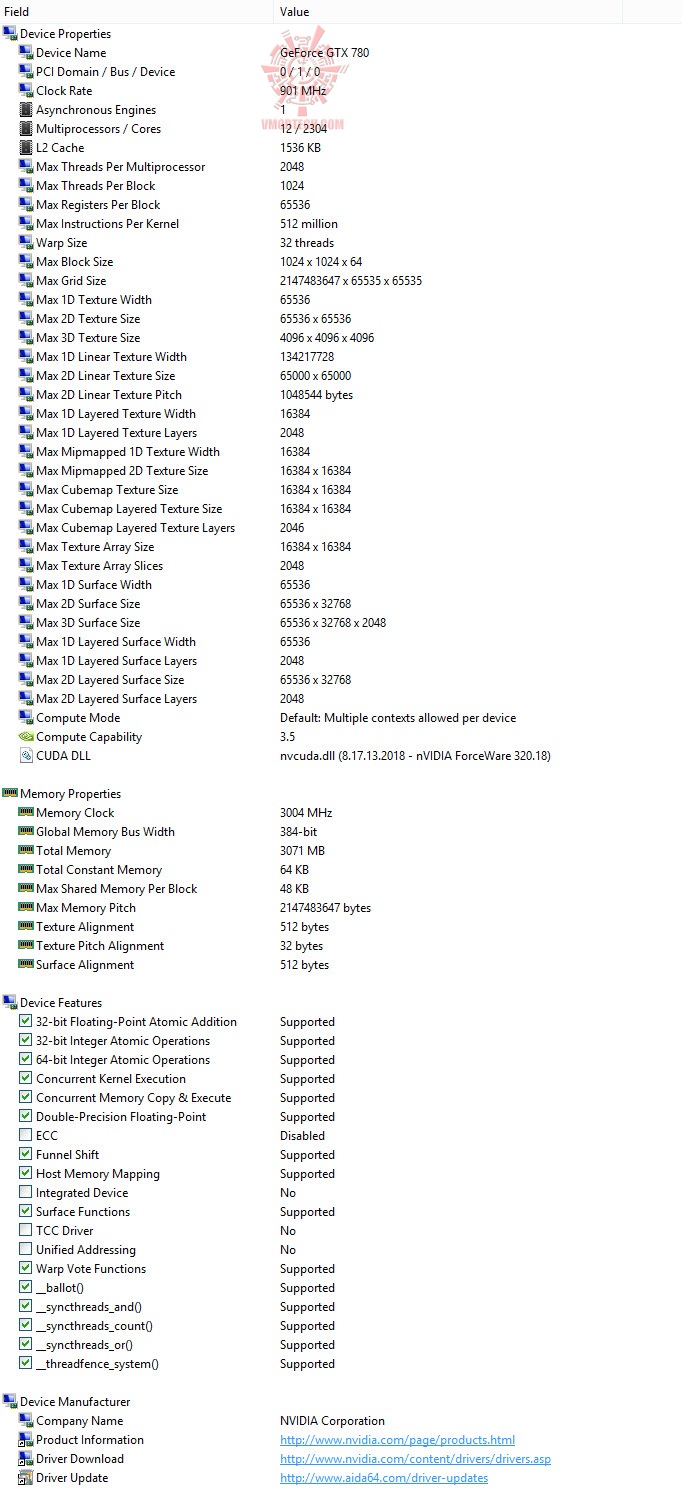Toggle the Unified Addressing checkbox
The image size is (682, 1493).
pos(26,1250)
